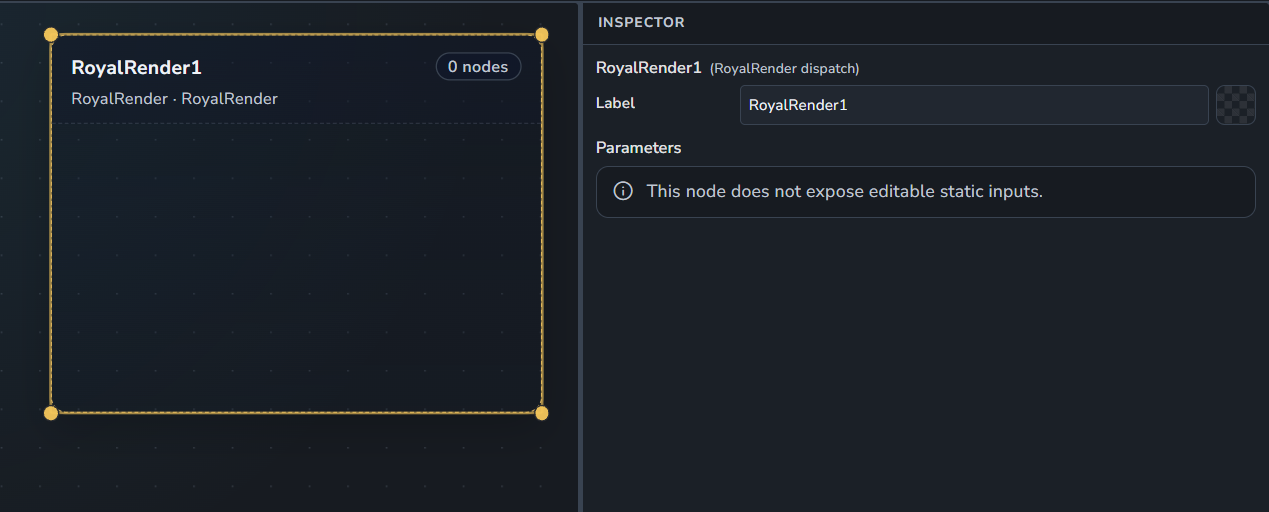
Task: Click the 'Label' caption in the Inspector
Action: click(x=615, y=103)
